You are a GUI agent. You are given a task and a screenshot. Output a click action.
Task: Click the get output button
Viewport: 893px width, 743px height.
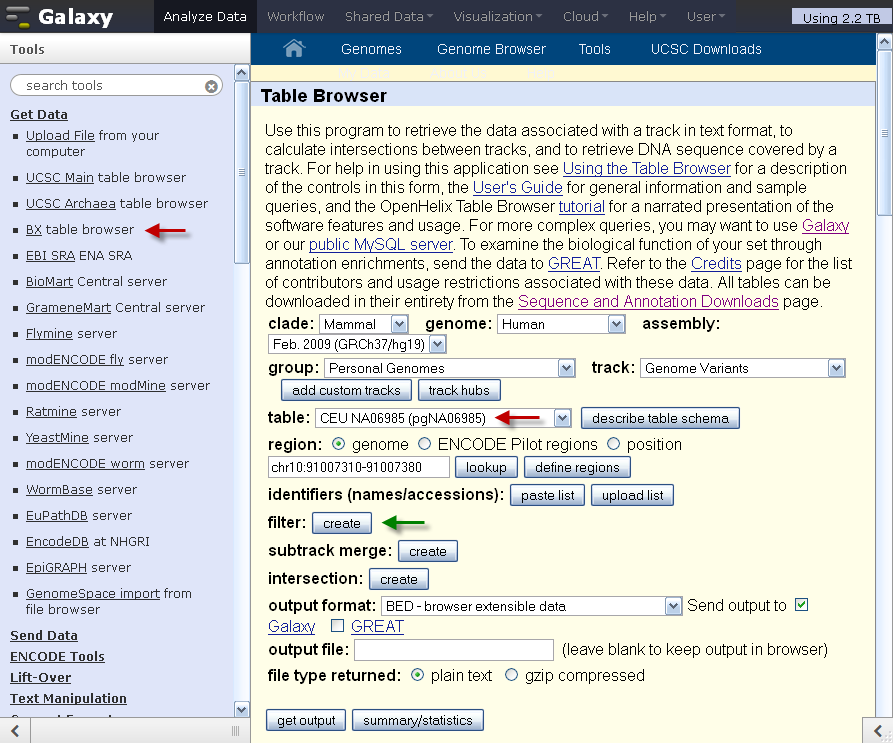(306, 720)
